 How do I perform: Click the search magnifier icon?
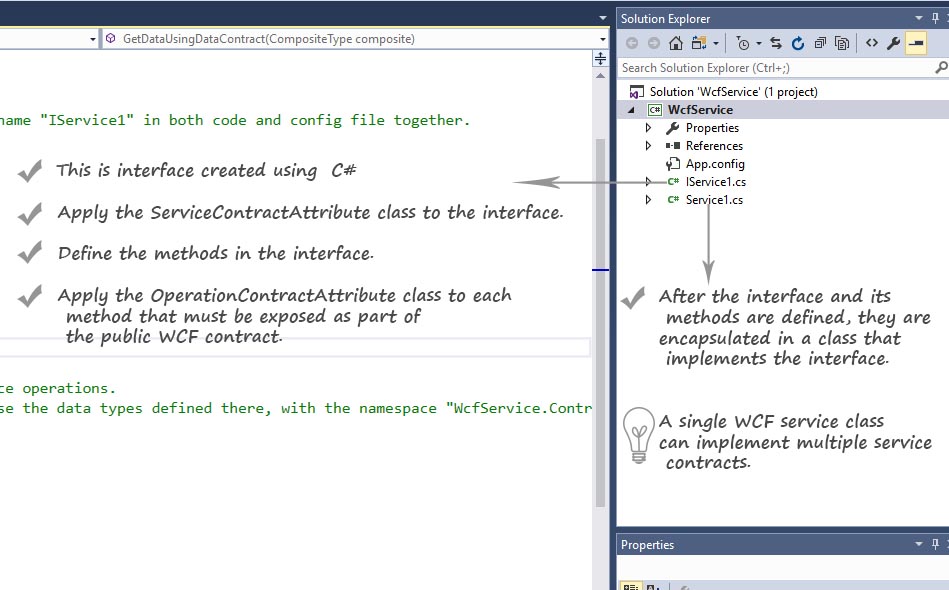pos(941,67)
